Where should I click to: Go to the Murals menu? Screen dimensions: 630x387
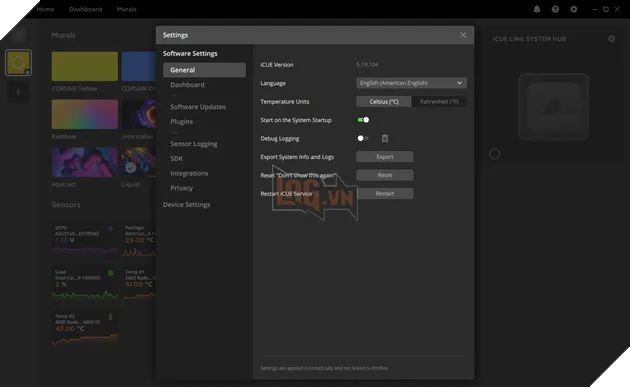pyautogui.click(x=127, y=9)
